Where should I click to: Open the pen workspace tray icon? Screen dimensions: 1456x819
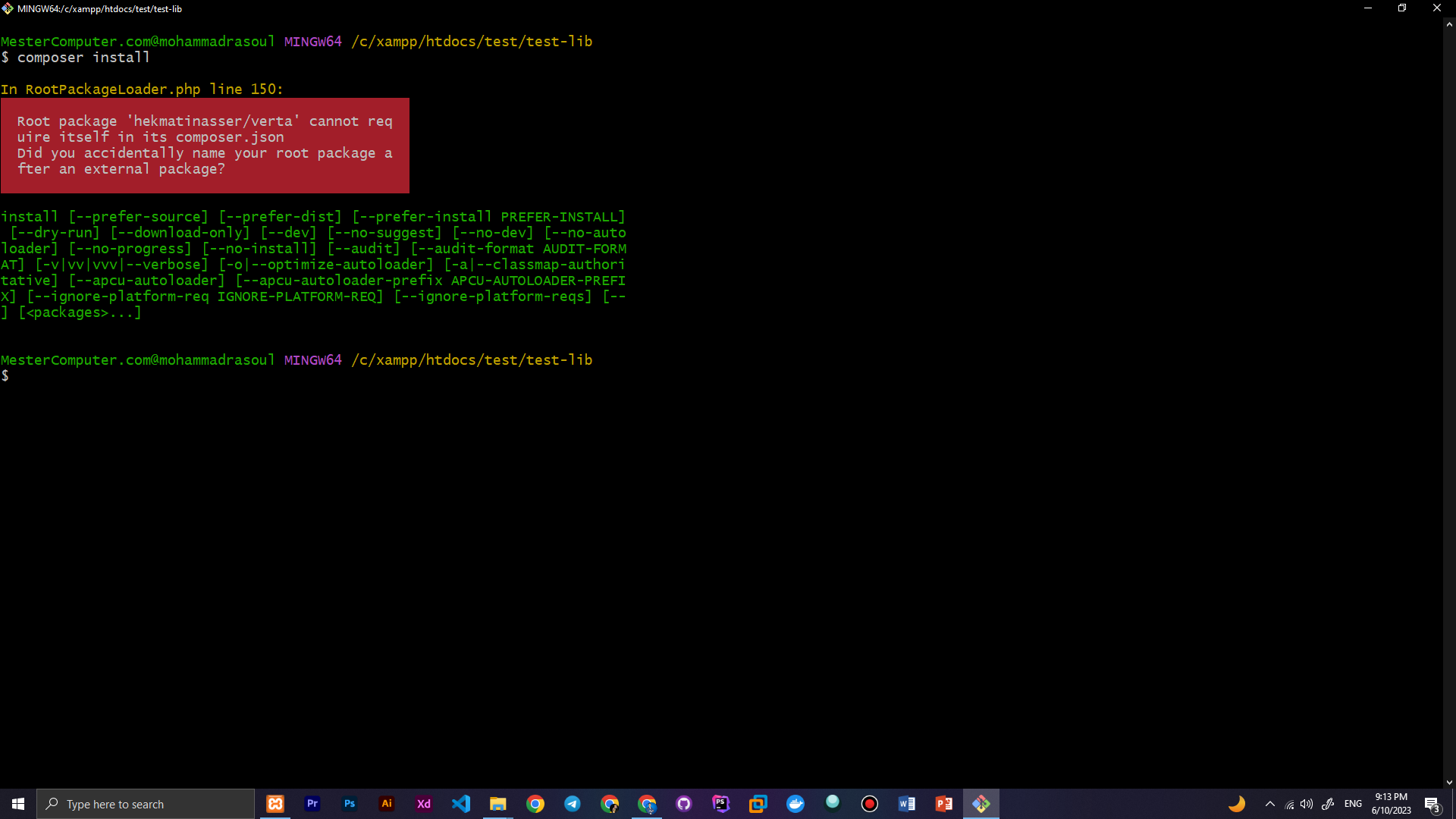(1328, 805)
